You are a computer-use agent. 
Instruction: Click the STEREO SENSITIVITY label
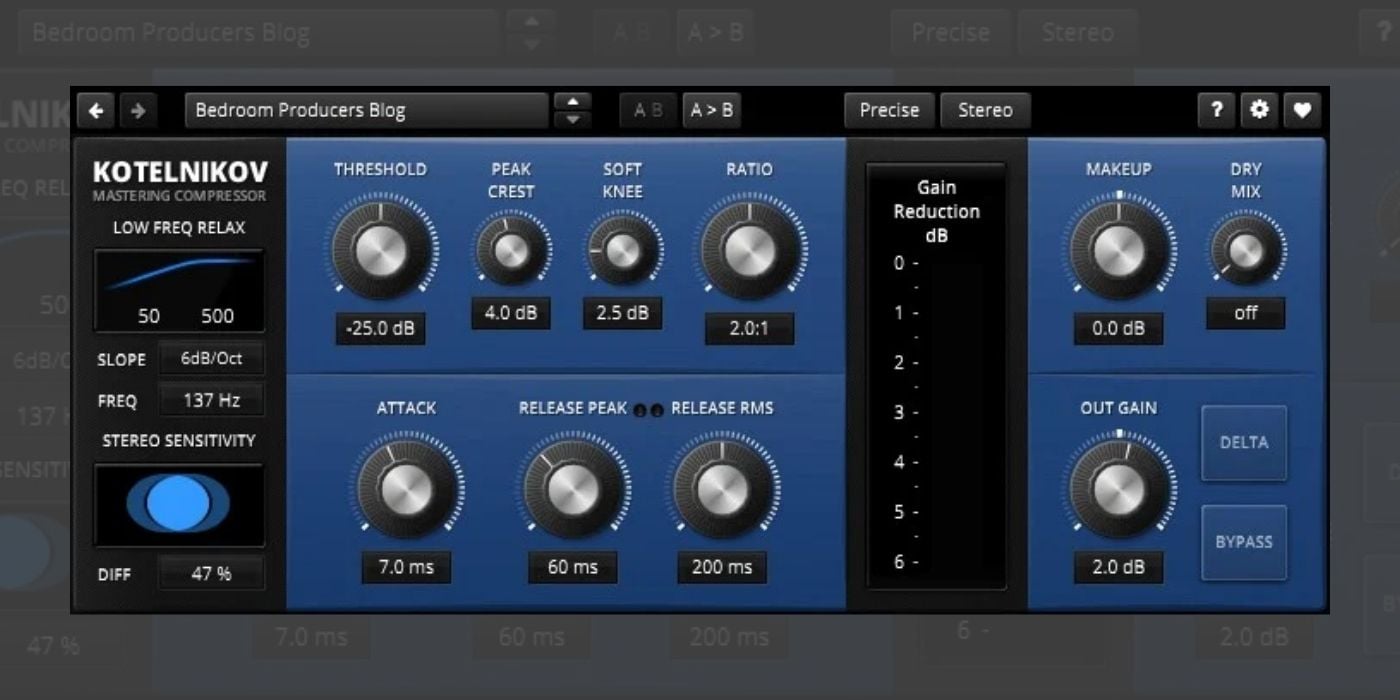179,441
